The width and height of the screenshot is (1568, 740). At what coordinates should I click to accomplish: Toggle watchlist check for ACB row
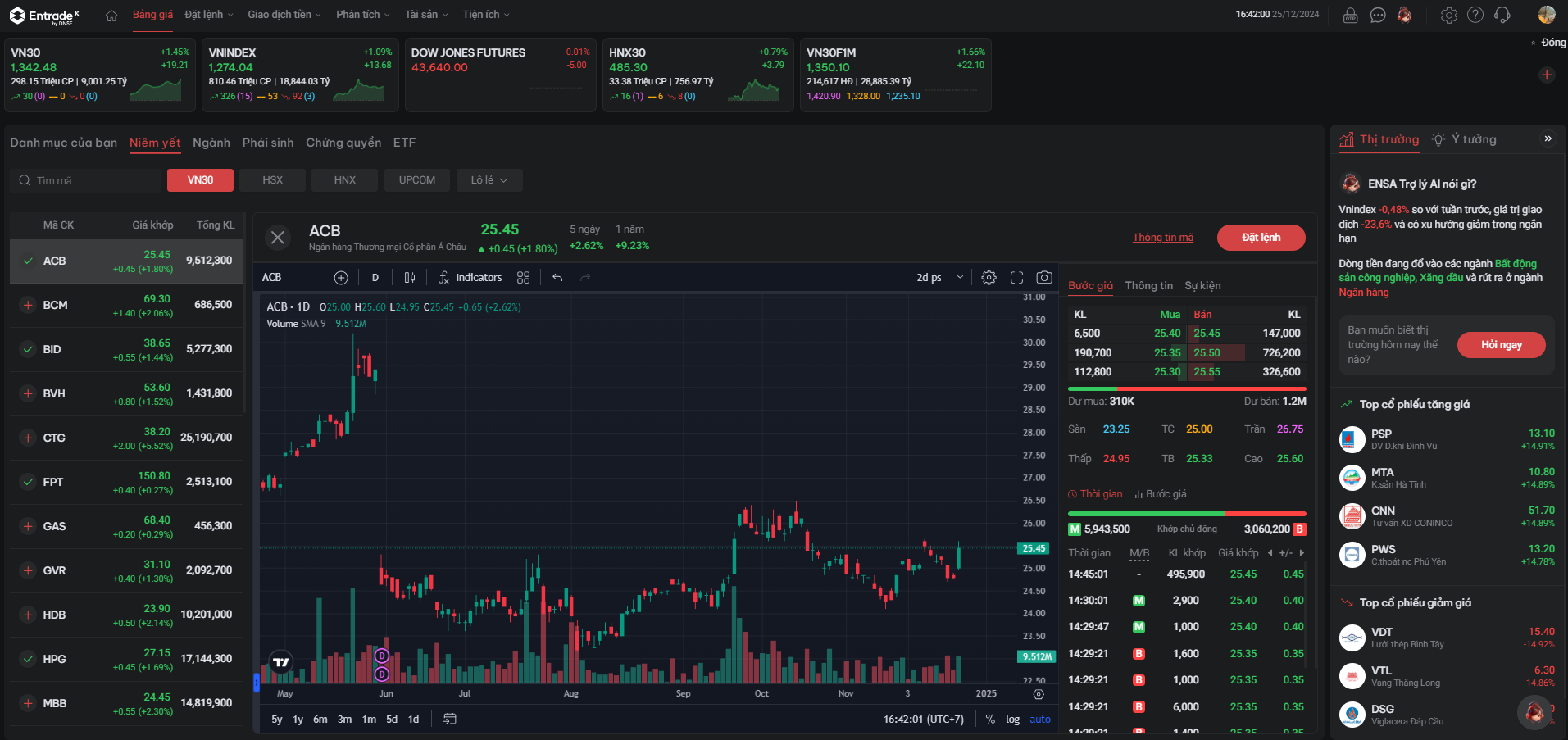pos(28,261)
